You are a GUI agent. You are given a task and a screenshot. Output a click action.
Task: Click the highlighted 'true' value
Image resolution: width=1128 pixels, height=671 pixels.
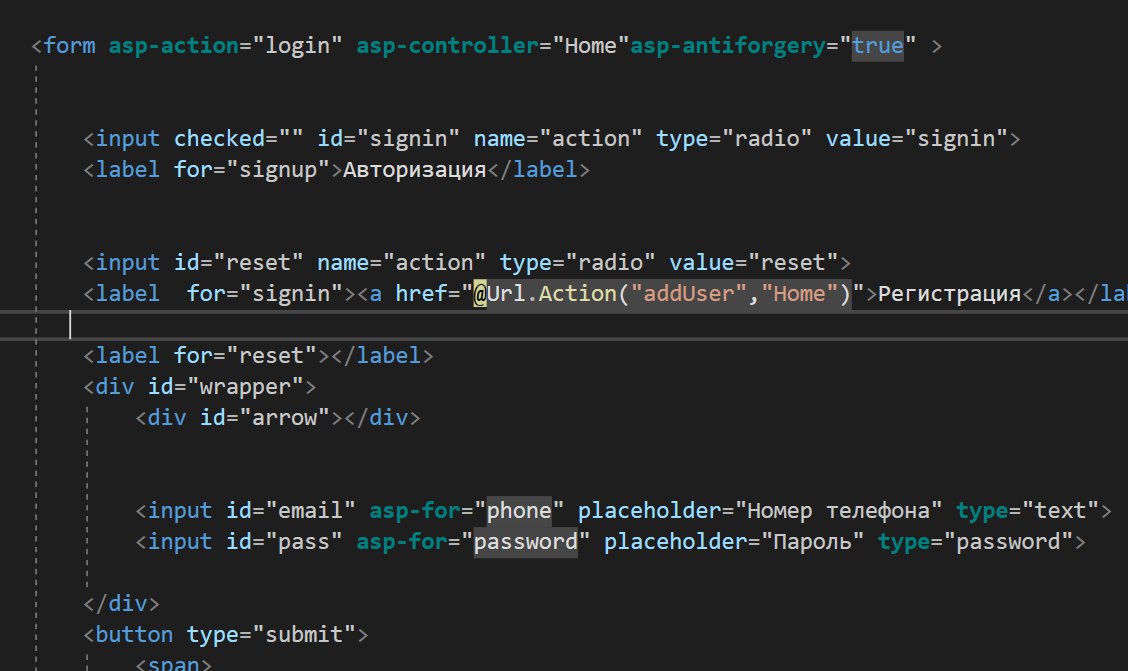point(878,45)
